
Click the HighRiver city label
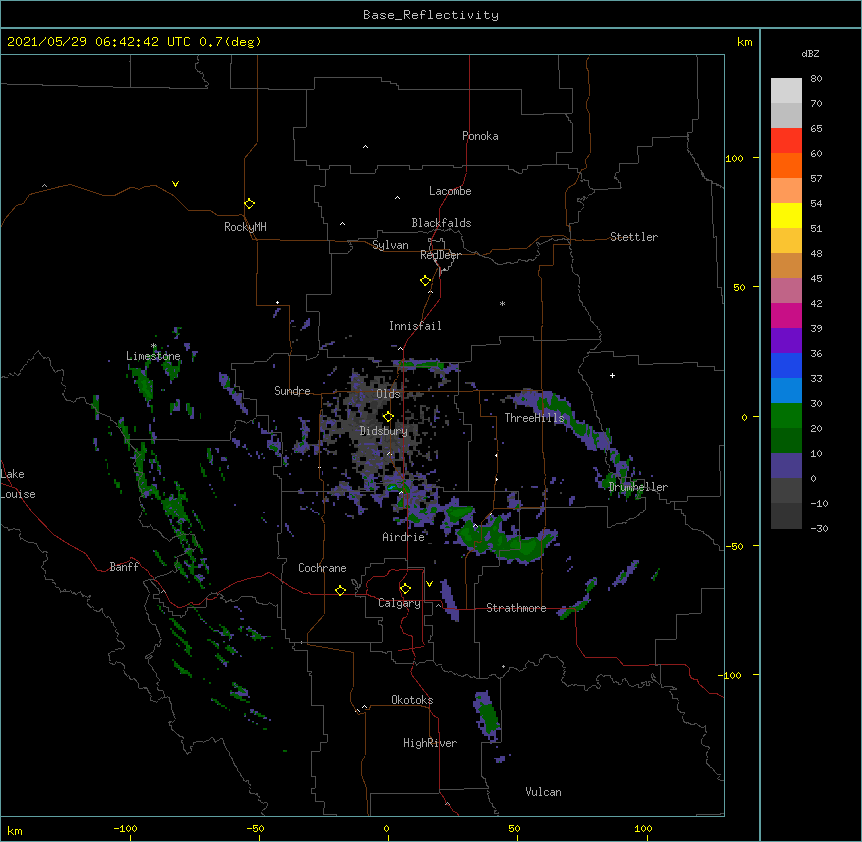coord(430,743)
